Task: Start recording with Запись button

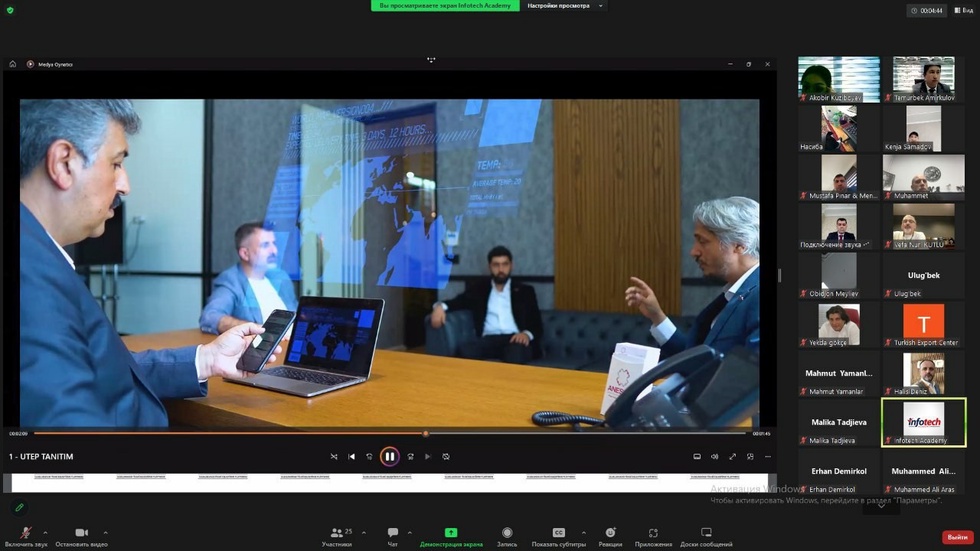Action: point(507,536)
